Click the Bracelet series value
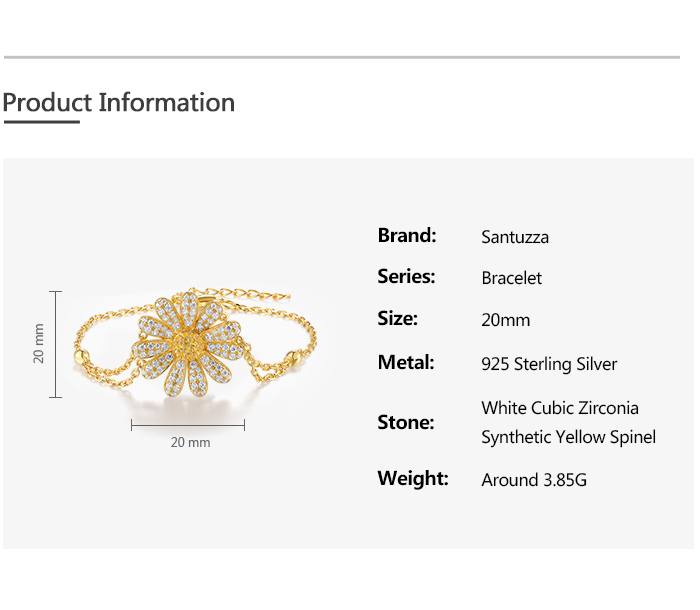This screenshot has width=700, height=610. click(511, 278)
